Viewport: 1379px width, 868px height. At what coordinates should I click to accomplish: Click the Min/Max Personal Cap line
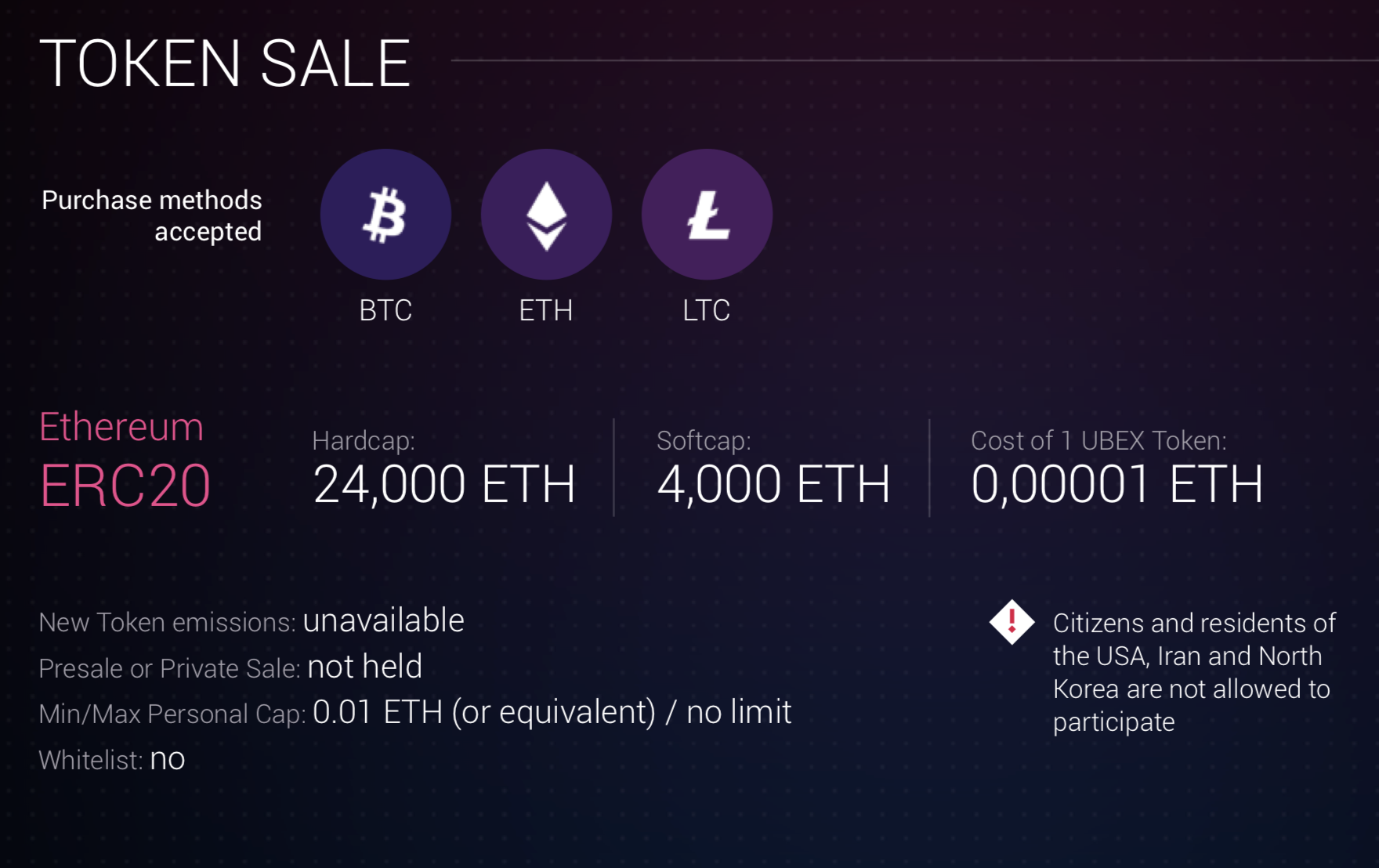415,712
